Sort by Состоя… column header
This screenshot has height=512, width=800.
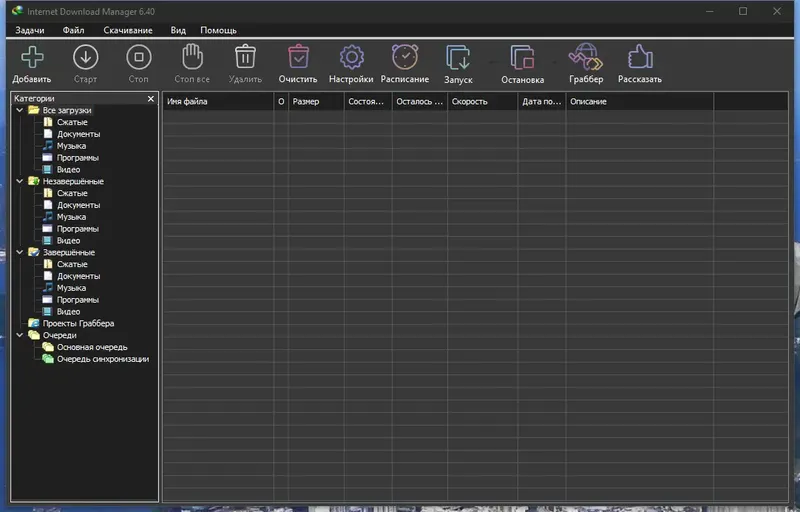[368, 101]
